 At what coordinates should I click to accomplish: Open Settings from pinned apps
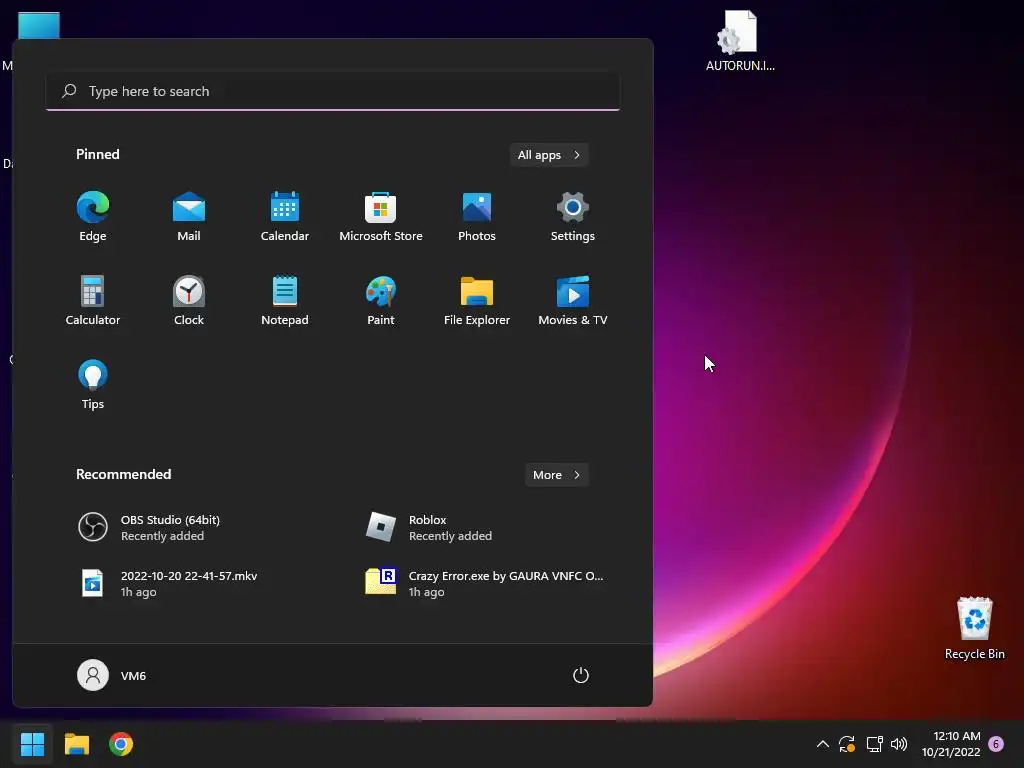pos(573,217)
